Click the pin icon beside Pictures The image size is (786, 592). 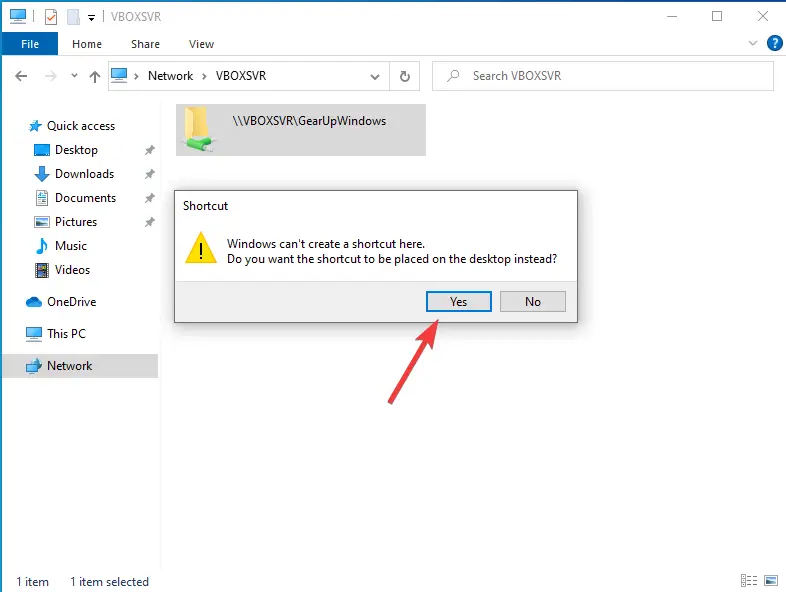(x=149, y=222)
